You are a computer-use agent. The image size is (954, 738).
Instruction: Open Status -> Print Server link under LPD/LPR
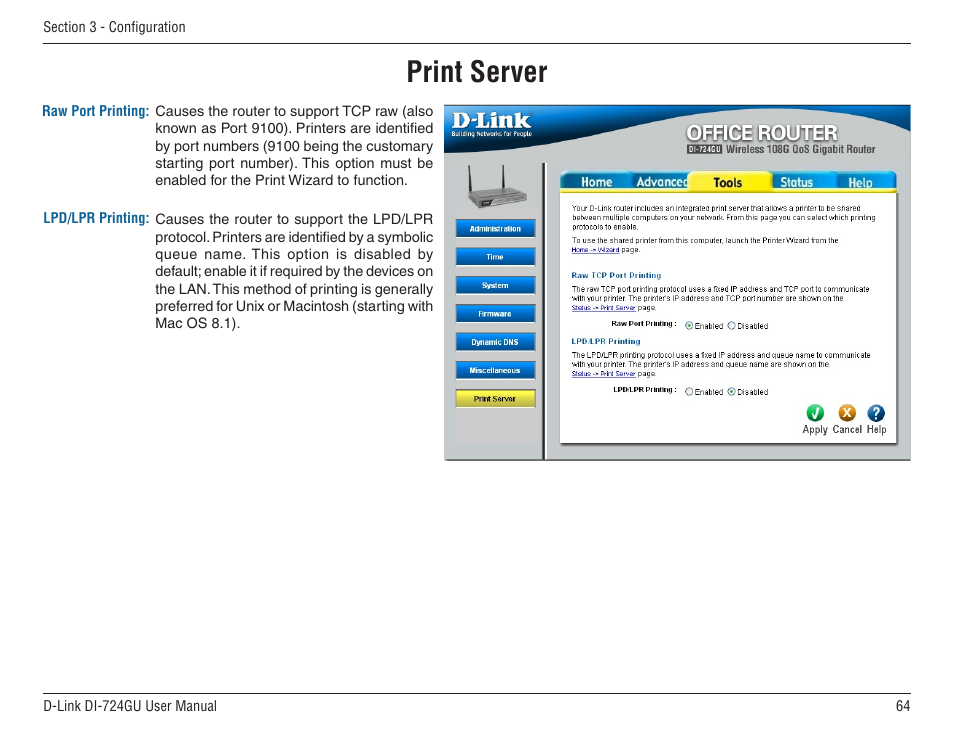[x=603, y=374]
